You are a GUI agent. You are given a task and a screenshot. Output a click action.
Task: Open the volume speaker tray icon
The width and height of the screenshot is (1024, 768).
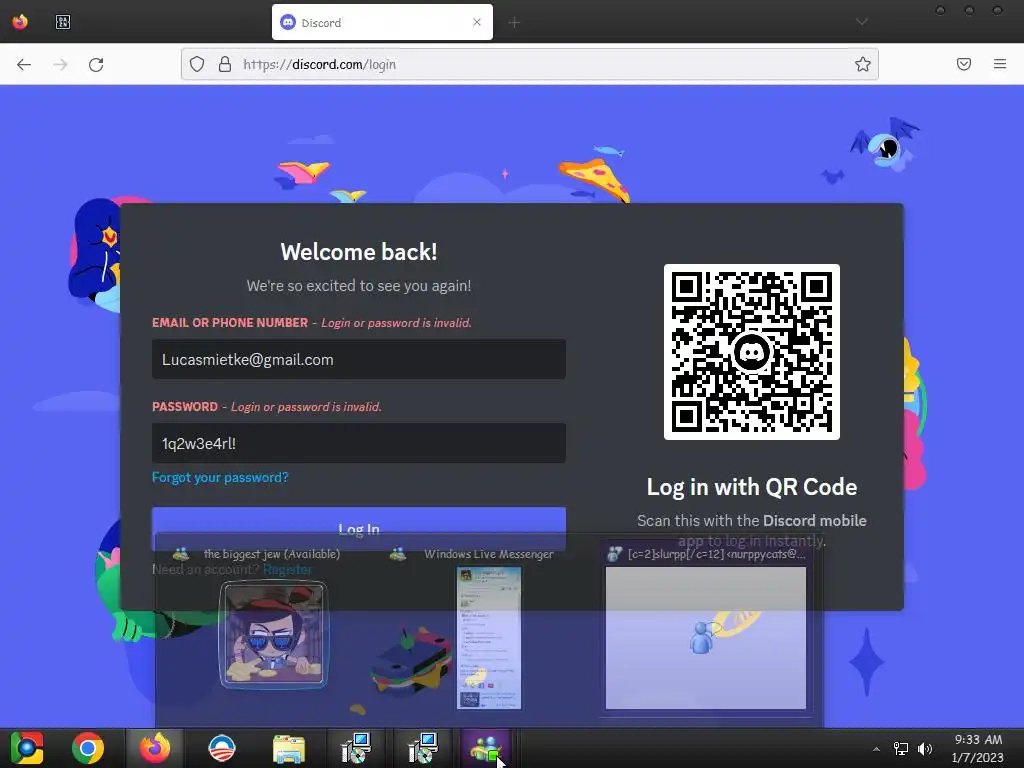[x=925, y=749]
